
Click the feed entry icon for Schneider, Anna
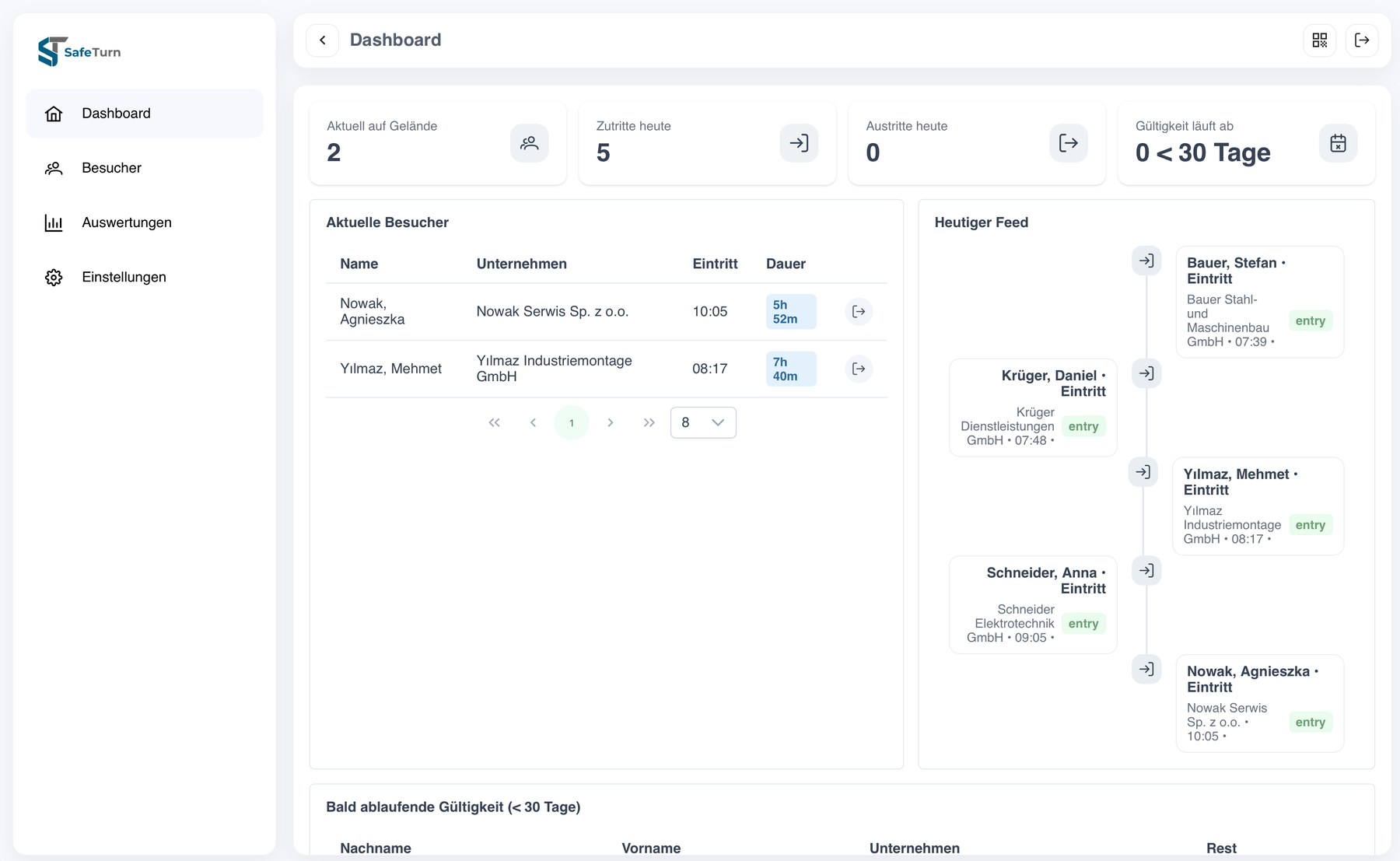[x=1146, y=571]
